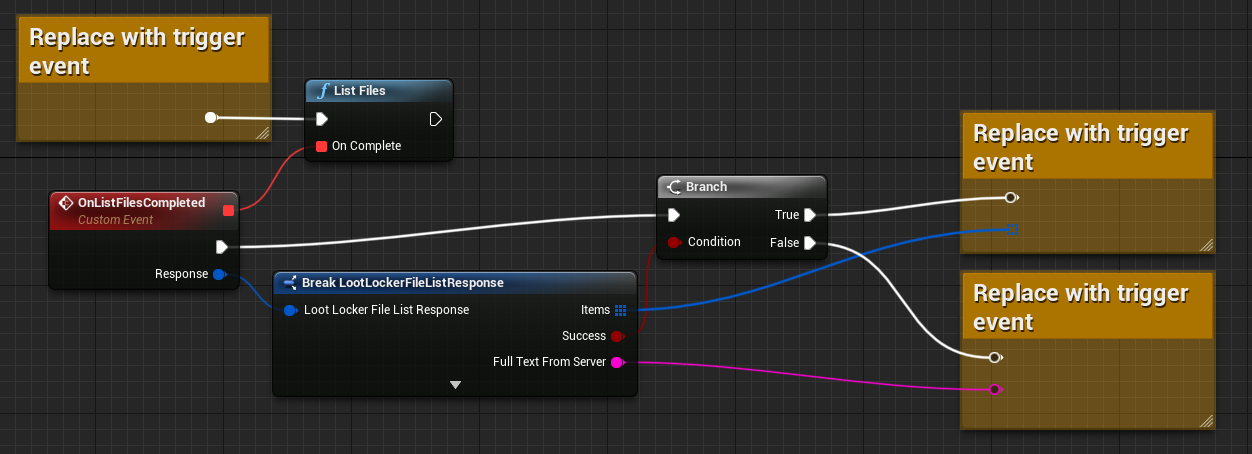
Task: Click the List Files input execution pin
Action: coord(321,119)
